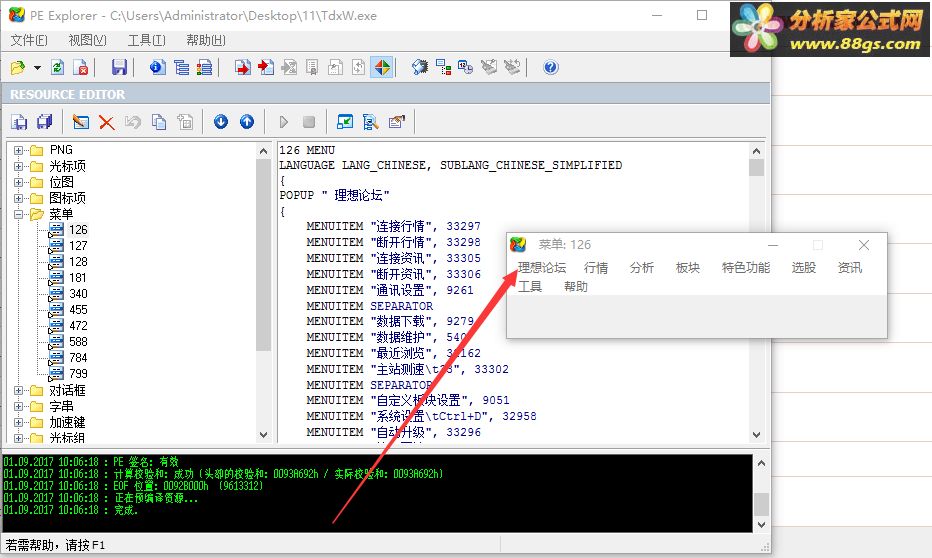932x558 pixels.
Task: Open 分析 menu in the preview window
Action: [641, 267]
